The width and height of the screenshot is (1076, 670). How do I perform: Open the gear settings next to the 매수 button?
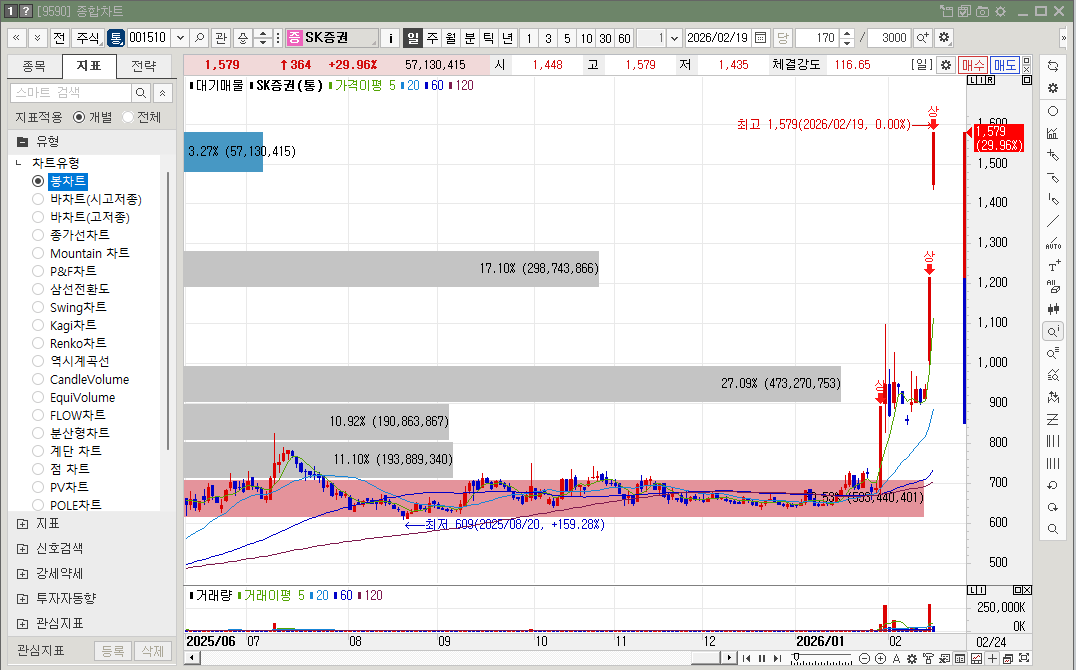pyautogui.click(x=946, y=65)
